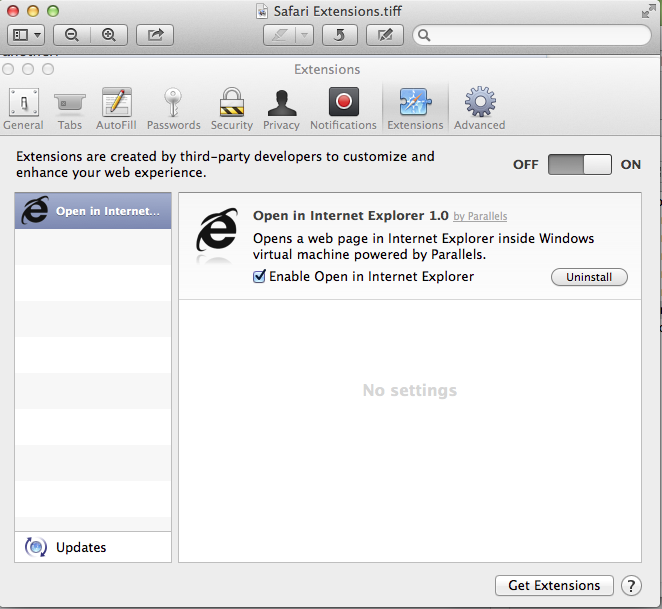The image size is (662, 609).
Task: Click the Preview zoom out button
Action: point(72,35)
